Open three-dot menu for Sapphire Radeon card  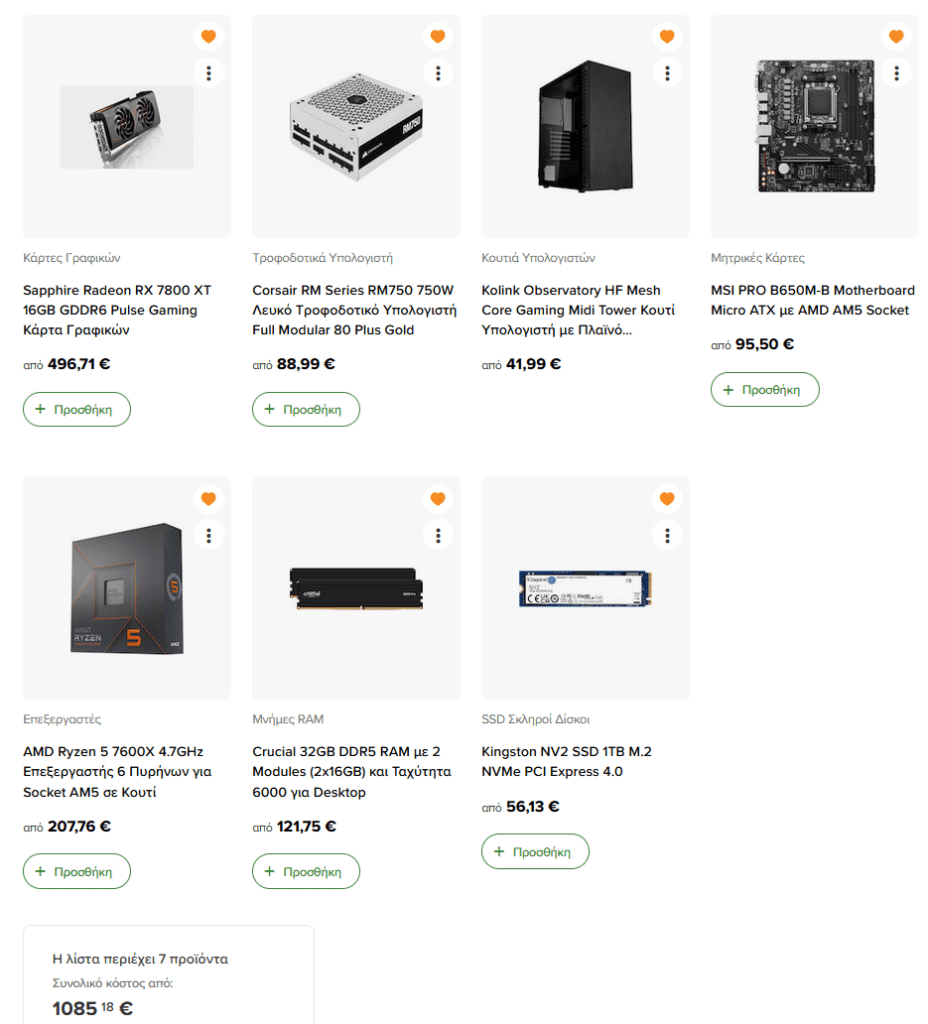pyautogui.click(x=208, y=73)
